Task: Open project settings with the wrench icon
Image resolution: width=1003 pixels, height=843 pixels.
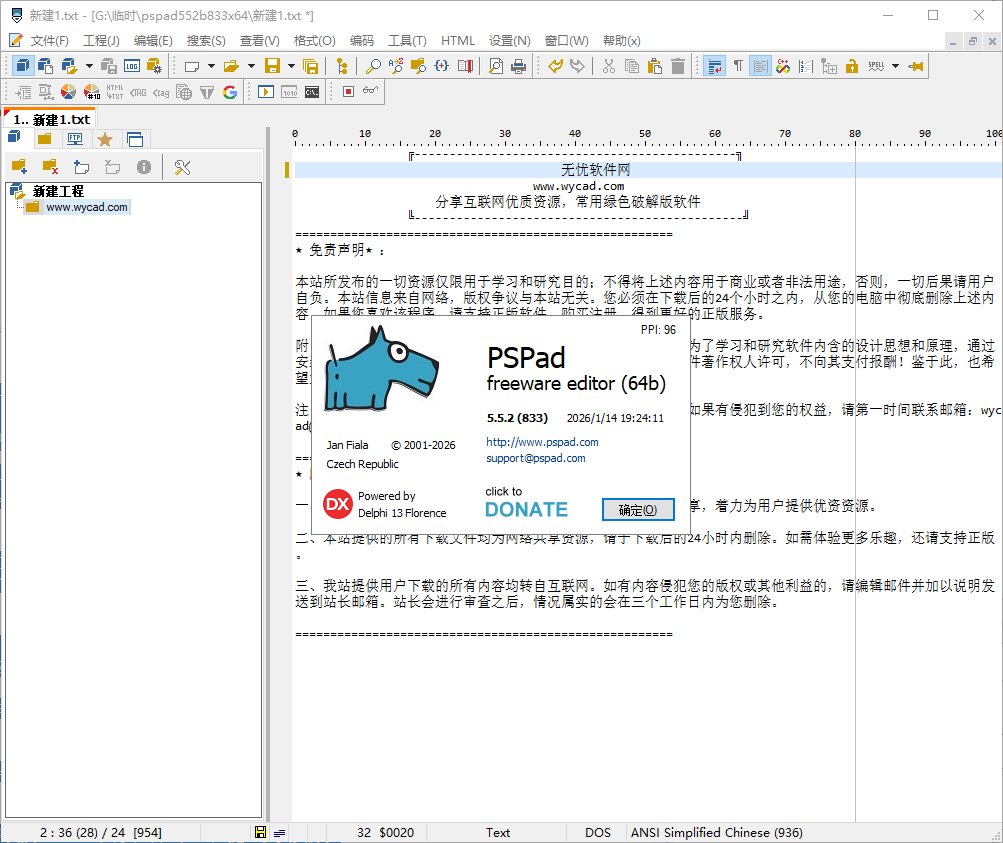Action: coord(182,167)
